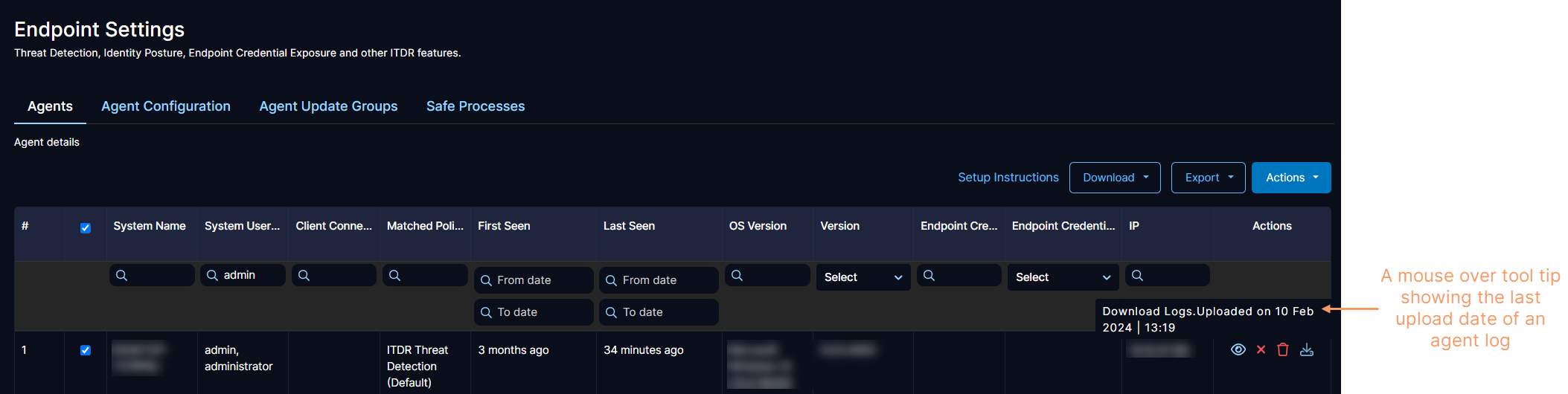The image size is (1568, 394).
Task: Click the First Seen From date field
Action: pyautogui.click(x=533, y=280)
